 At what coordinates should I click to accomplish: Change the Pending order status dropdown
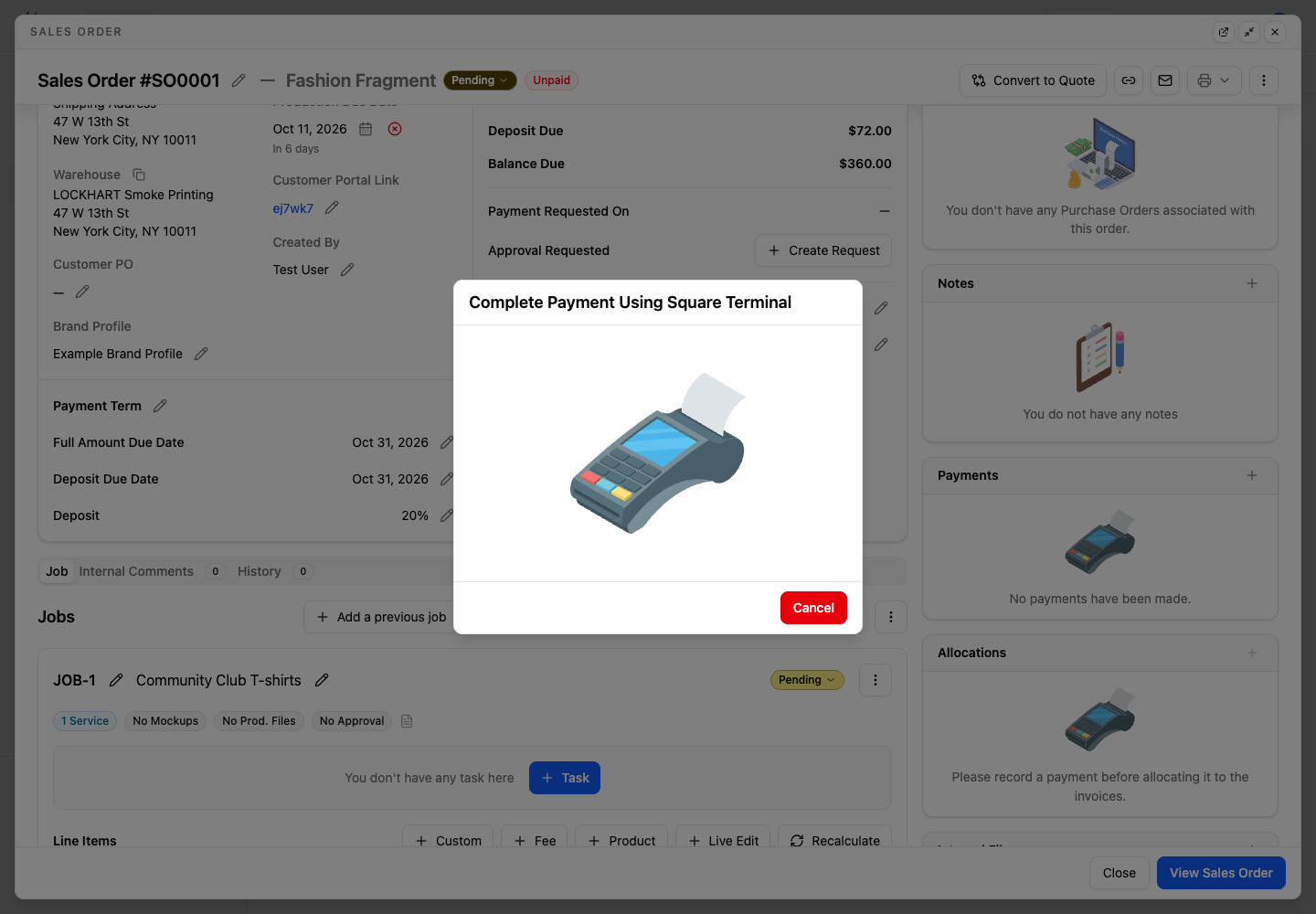(x=480, y=80)
